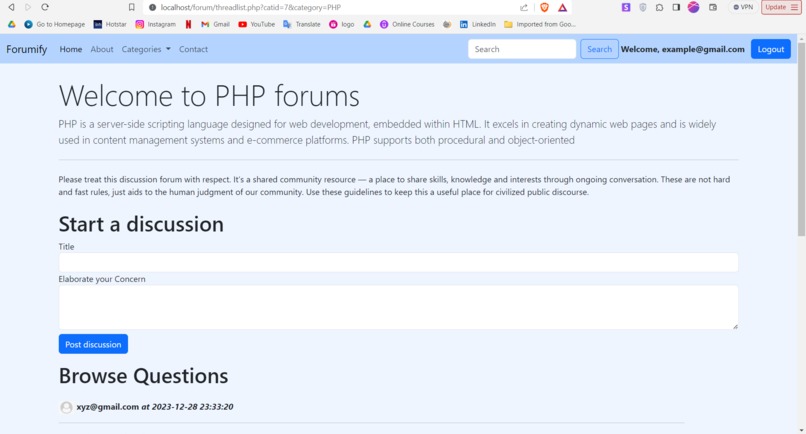Expand the Categories dropdown
The height and width of the screenshot is (434, 806).
pyautogui.click(x=146, y=49)
